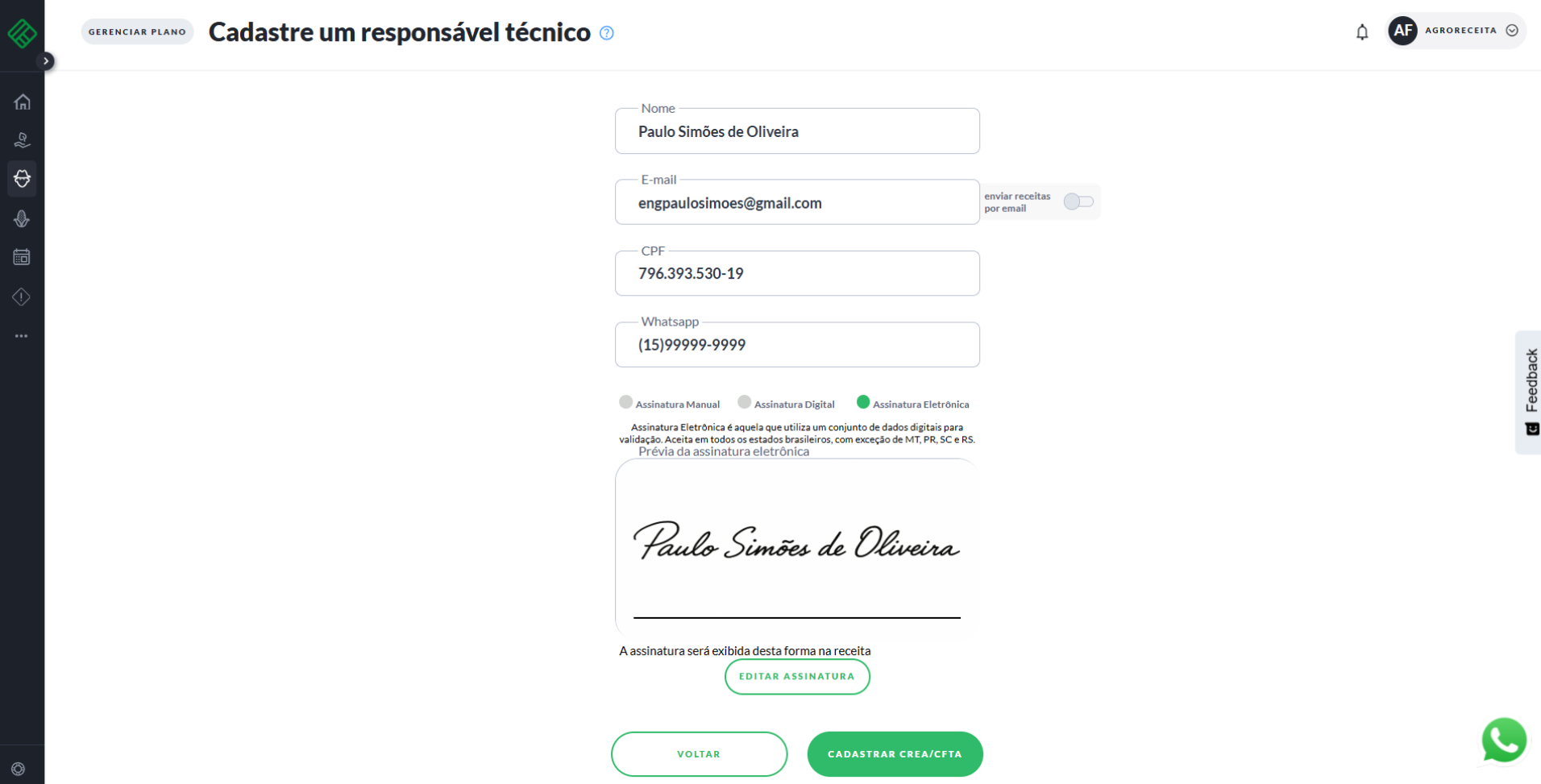Open the calendar sidebar icon
The image size is (1541, 784).
tap(22, 257)
